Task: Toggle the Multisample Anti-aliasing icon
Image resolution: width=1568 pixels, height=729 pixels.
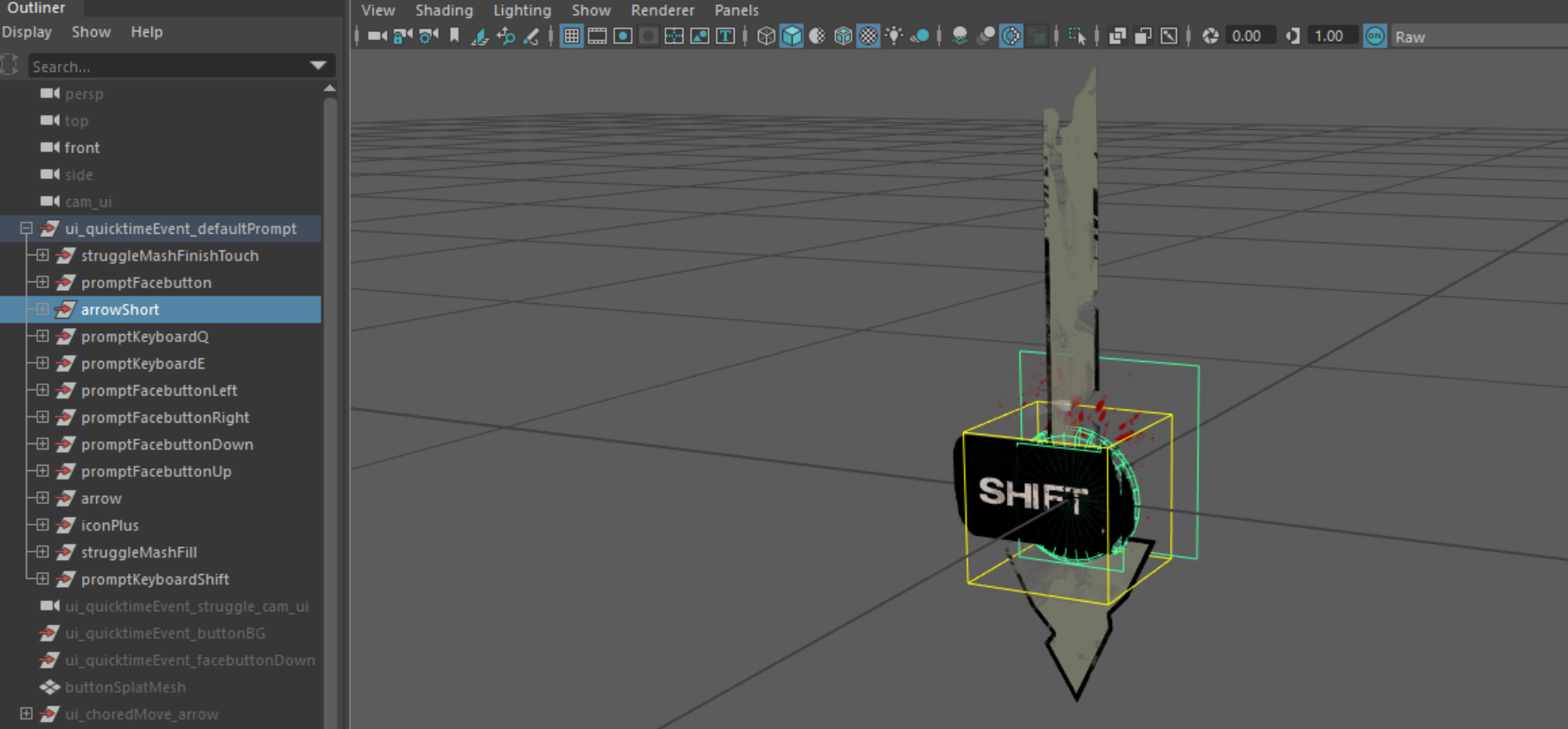Action: coord(1011,36)
